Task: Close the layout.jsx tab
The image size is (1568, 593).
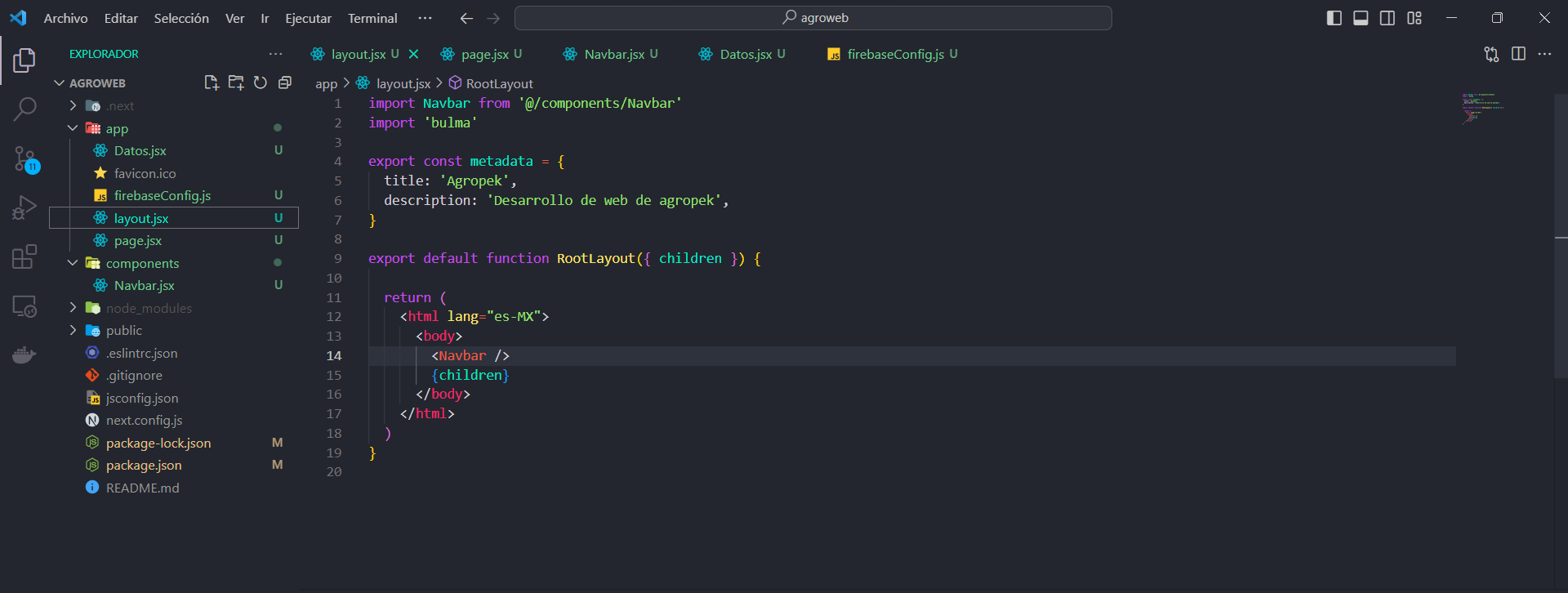Action: [x=413, y=54]
